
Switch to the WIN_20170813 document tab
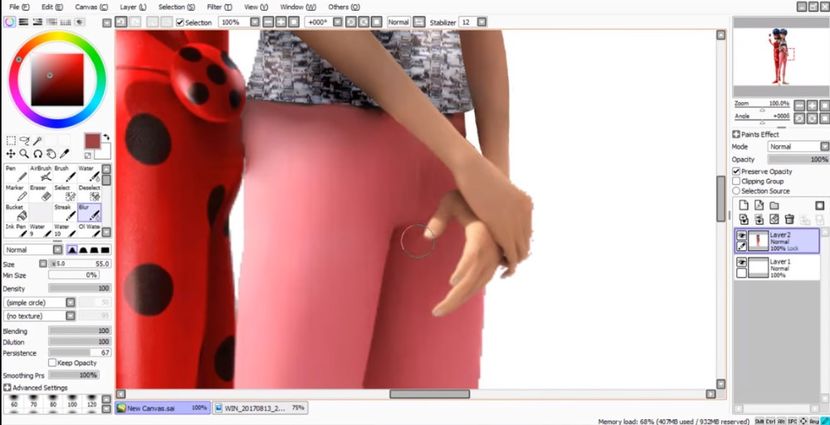click(x=260, y=408)
